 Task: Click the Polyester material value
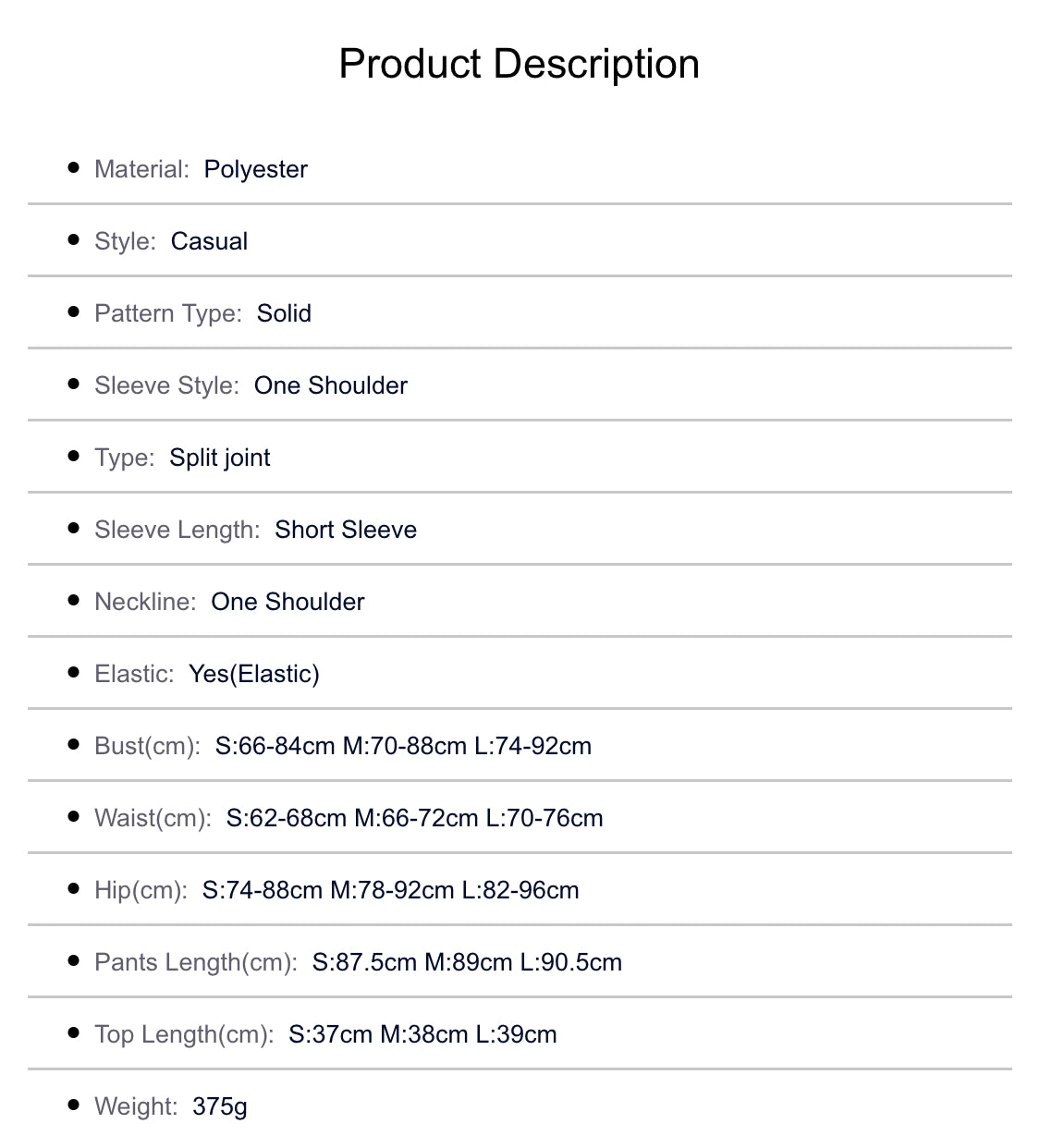pos(255,169)
